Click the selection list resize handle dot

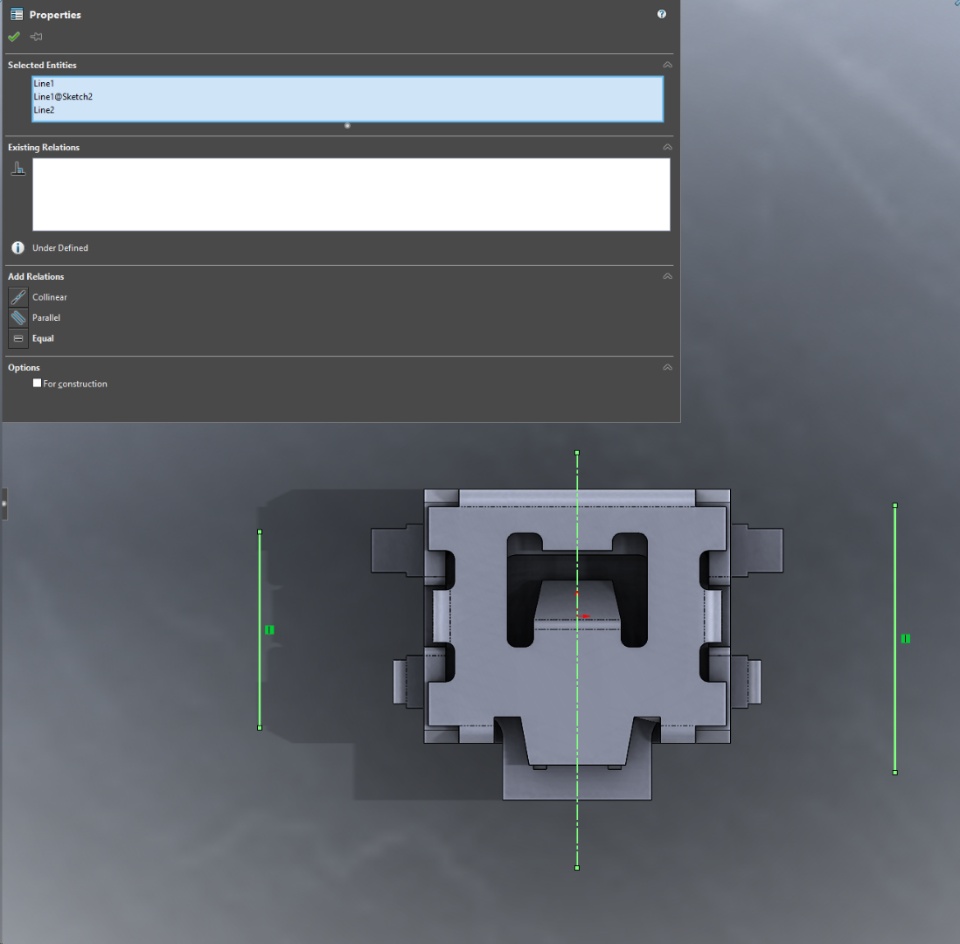coord(347,125)
